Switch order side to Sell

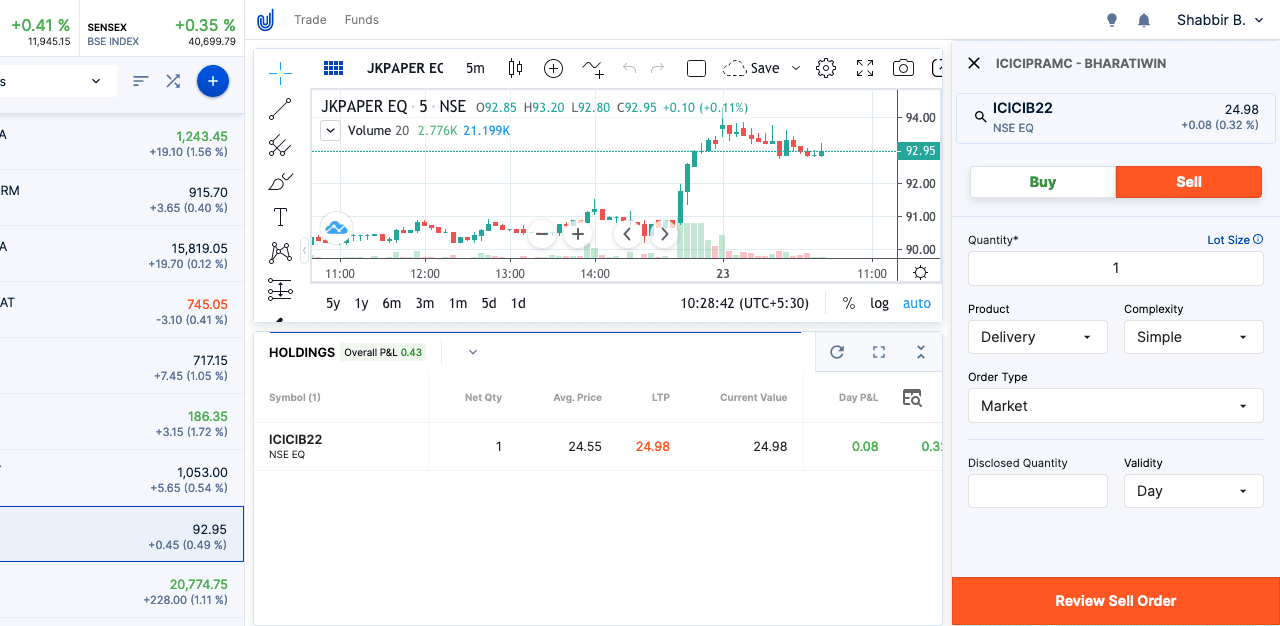coord(1189,182)
